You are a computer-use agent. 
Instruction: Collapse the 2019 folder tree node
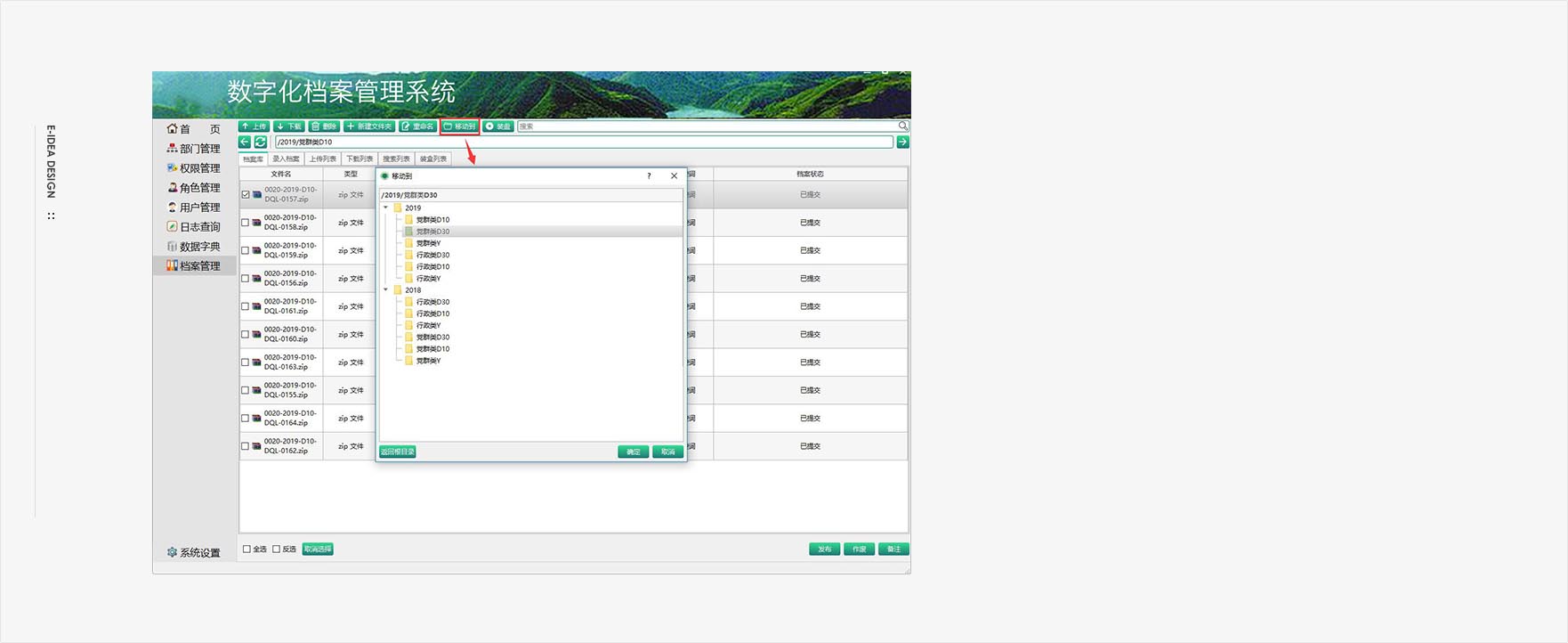click(386, 208)
